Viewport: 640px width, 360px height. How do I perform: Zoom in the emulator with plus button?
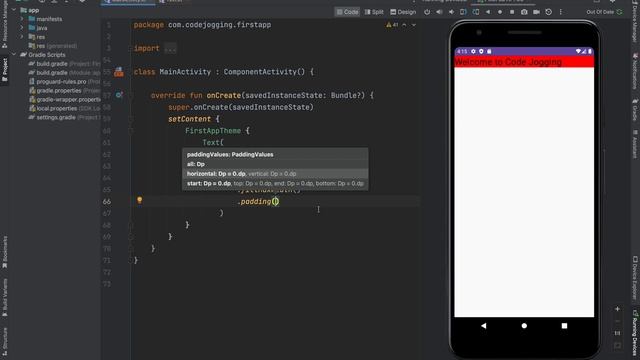click(617, 309)
